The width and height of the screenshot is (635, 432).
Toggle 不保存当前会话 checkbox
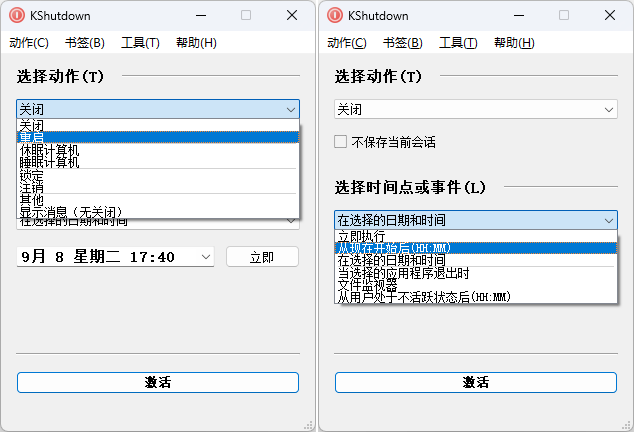(x=341, y=142)
